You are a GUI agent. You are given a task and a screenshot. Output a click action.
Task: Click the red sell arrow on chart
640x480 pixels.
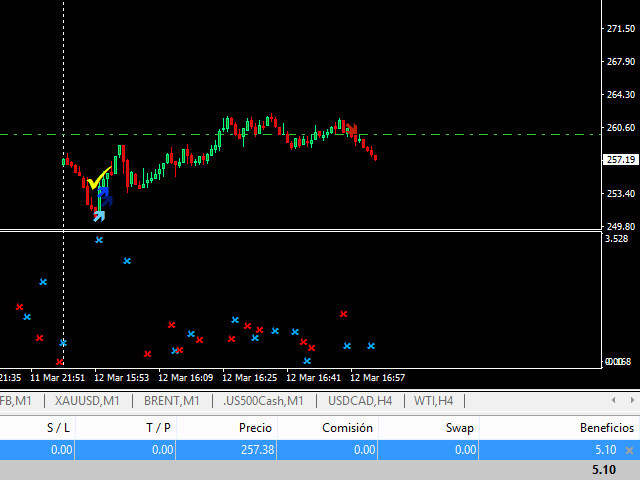click(x=352, y=130)
